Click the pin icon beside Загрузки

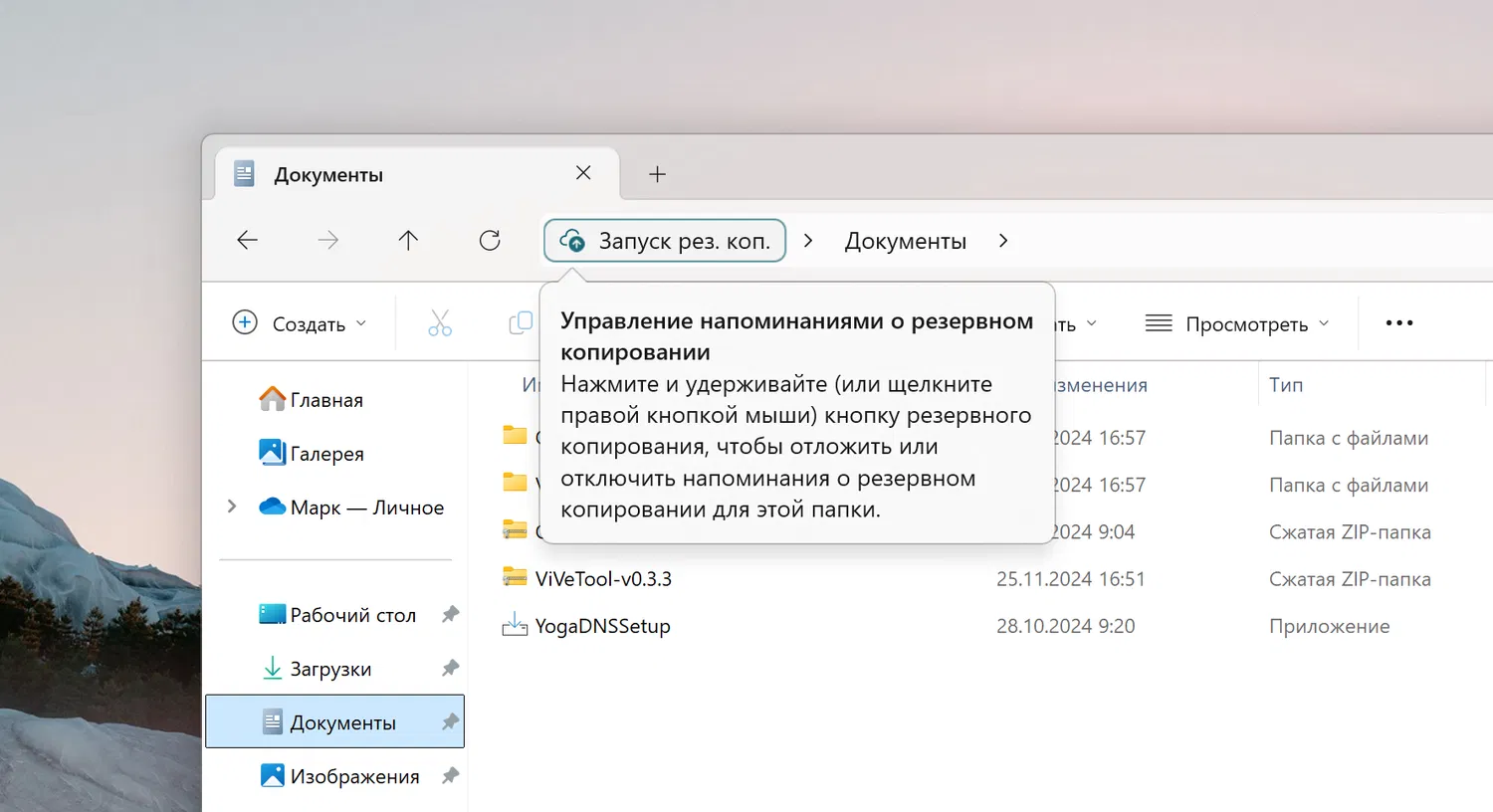pos(451,669)
